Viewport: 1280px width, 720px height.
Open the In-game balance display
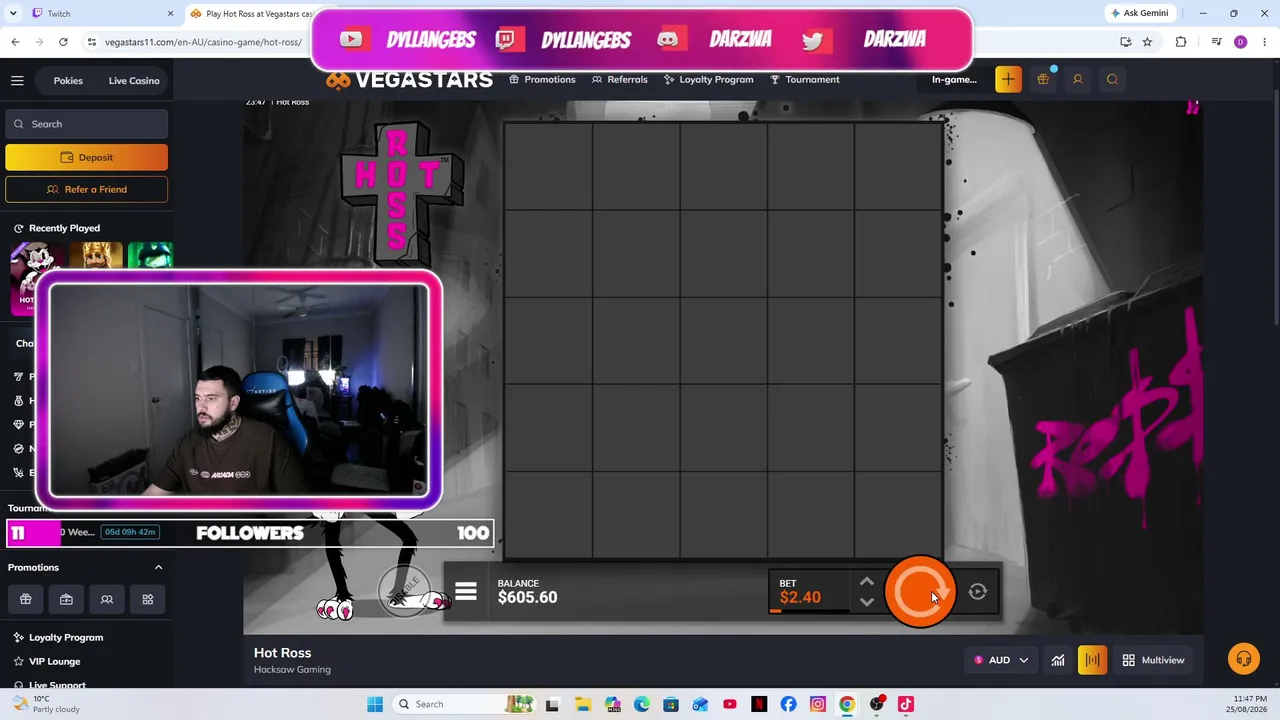[954, 80]
